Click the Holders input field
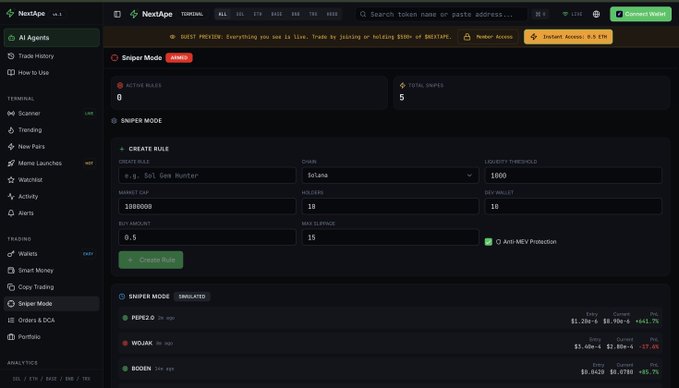The image size is (679, 388). [390, 207]
